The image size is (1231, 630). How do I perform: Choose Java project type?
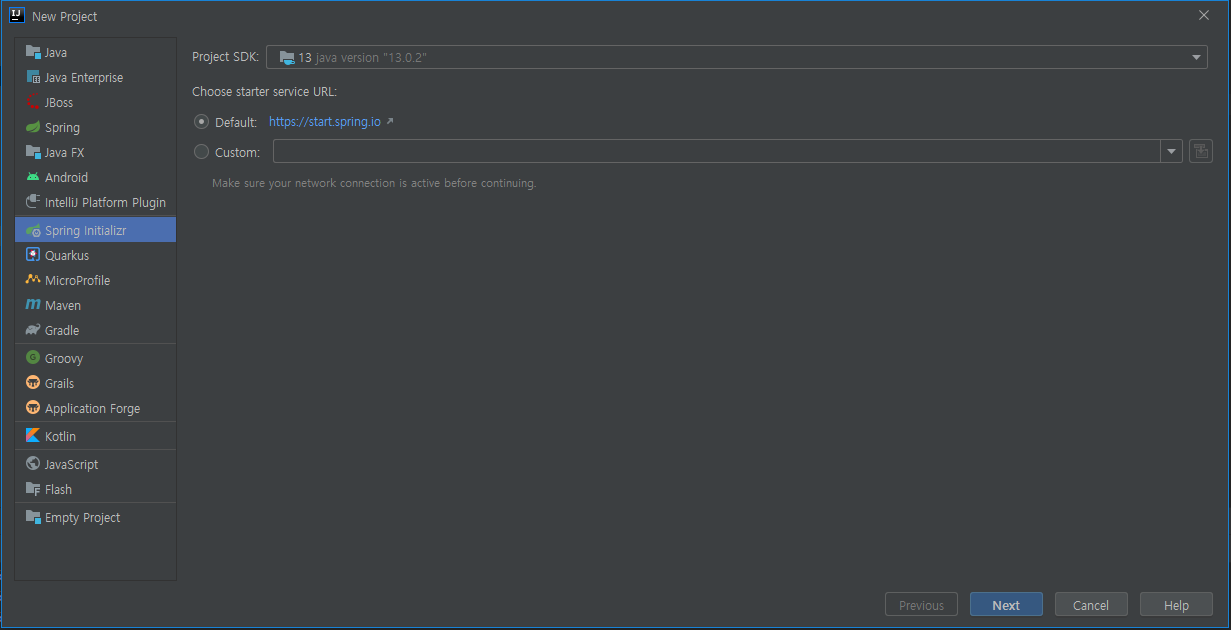click(96, 52)
